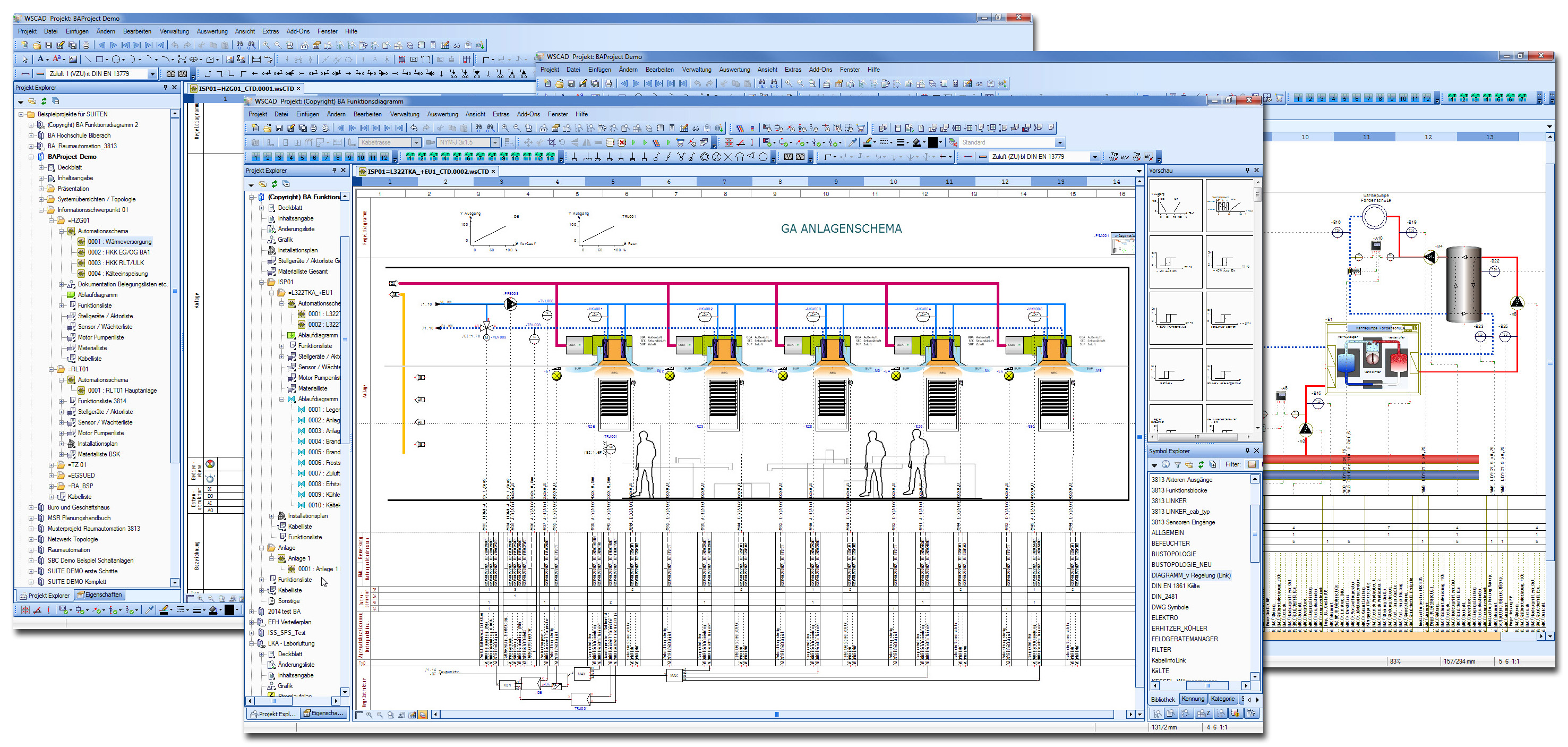The width and height of the screenshot is (1568, 747).
Task: Select the Zoom In tool on the toolbar
Action: click(504, 129)
